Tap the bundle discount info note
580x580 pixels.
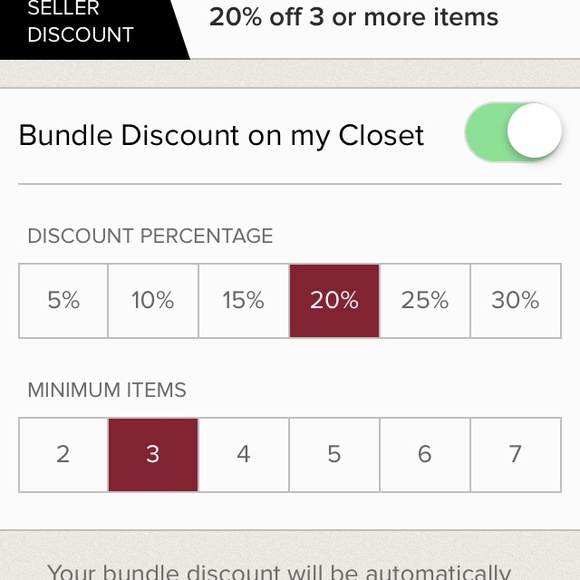pos(279,571)
